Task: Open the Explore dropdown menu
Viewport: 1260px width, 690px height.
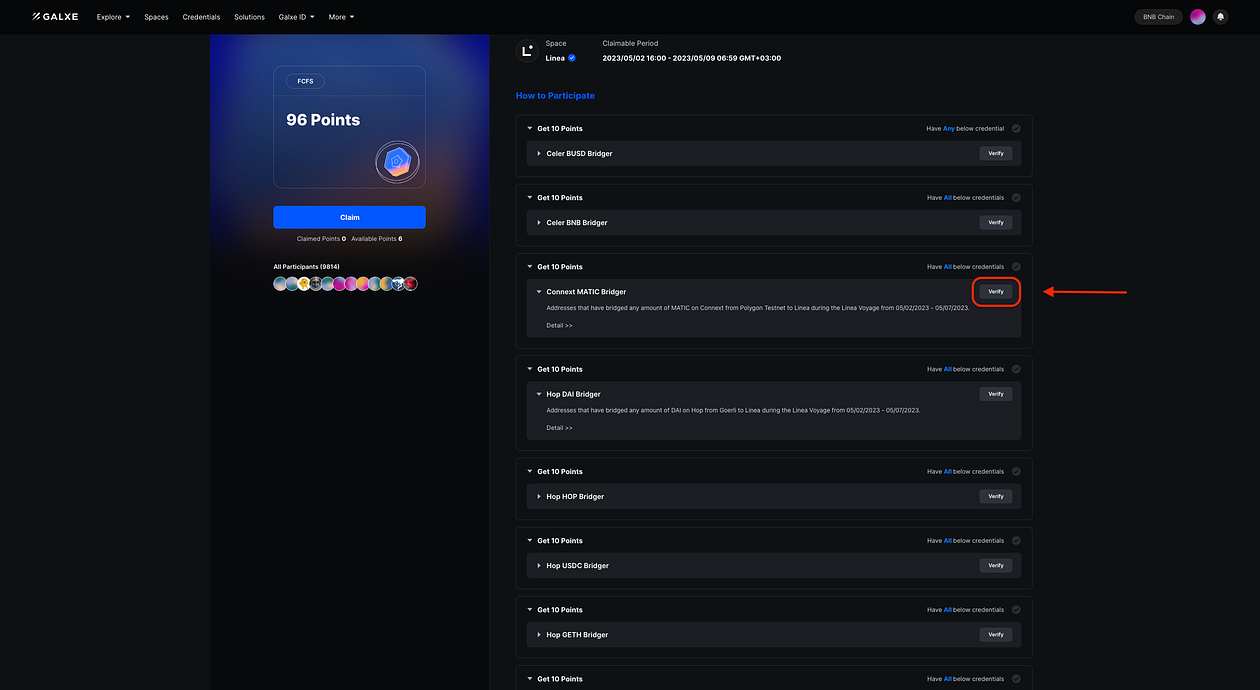Action: click(x=113, y=17)
